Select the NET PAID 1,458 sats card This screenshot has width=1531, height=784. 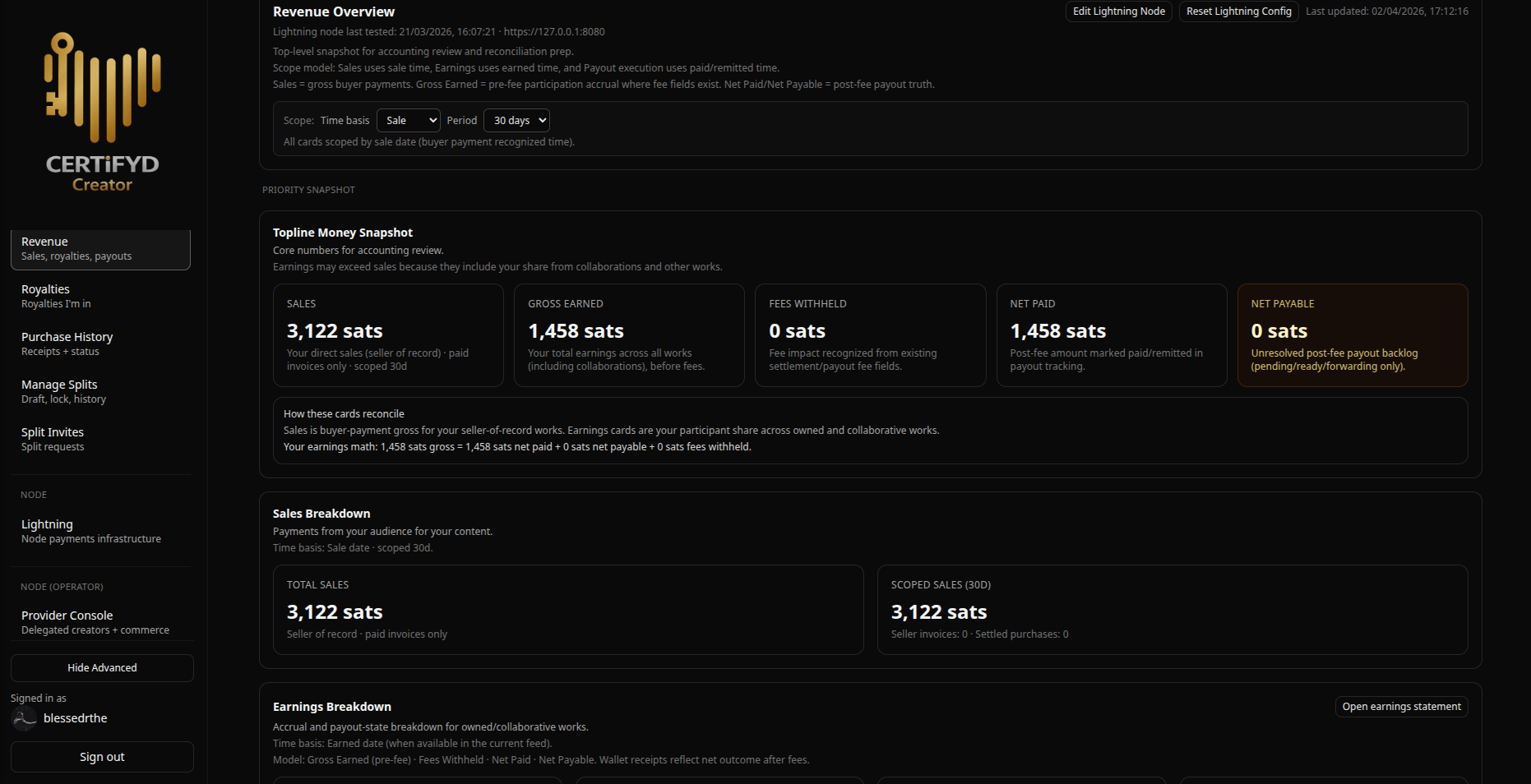[1112, 335]
